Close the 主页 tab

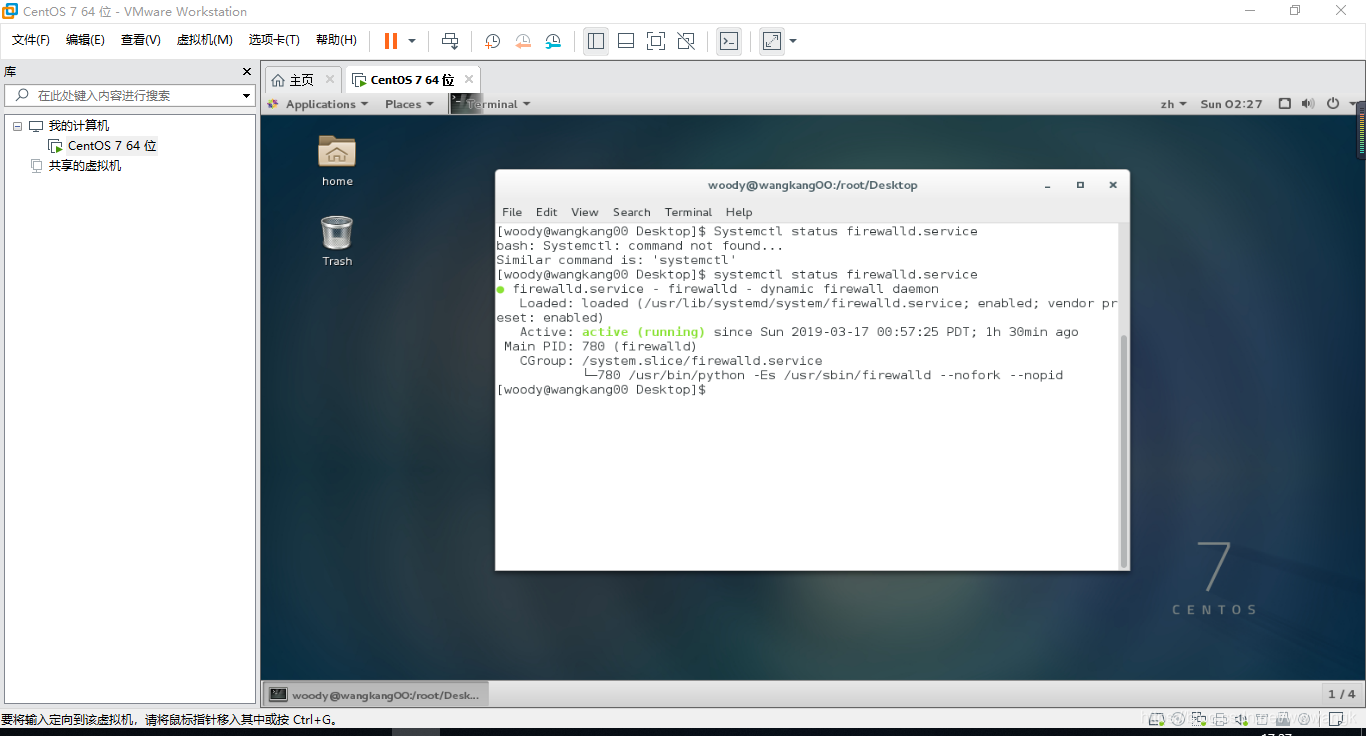[330, 79]
